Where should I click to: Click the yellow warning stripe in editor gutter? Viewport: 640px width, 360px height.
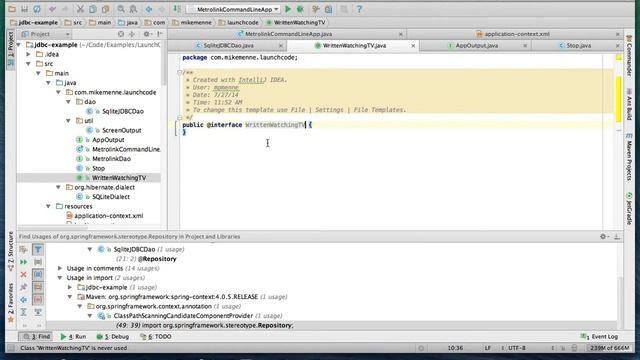pos(618,99)
